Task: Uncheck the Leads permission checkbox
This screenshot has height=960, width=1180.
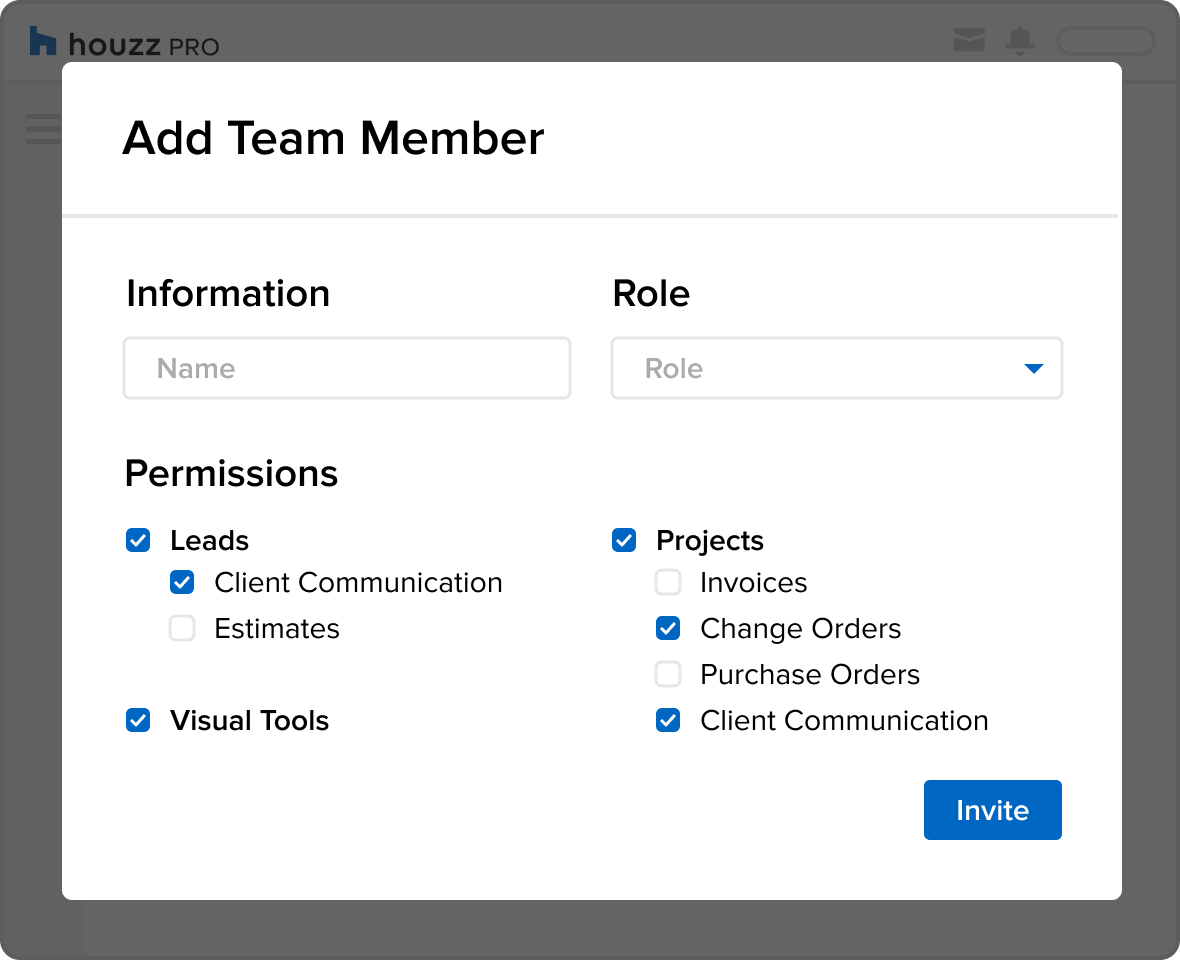Action: (x=138, y=540)
